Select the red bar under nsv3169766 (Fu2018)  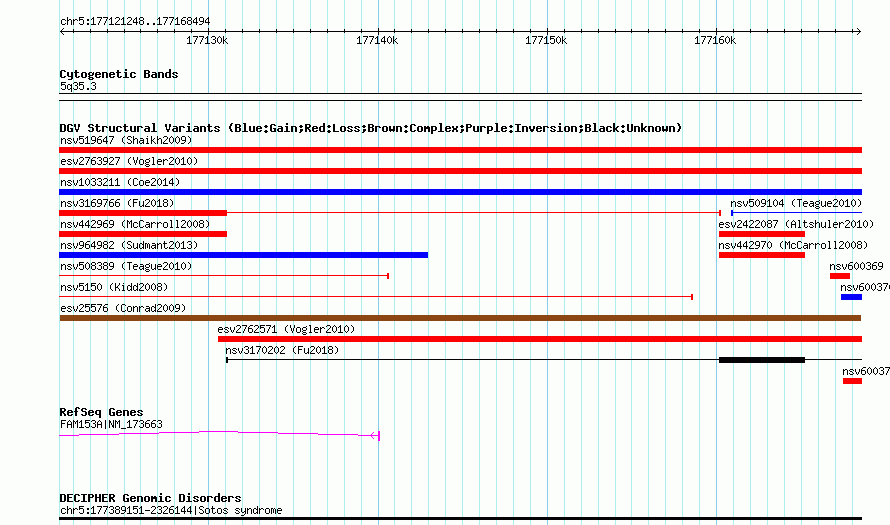pyautogui.click(x=143, y=213)
